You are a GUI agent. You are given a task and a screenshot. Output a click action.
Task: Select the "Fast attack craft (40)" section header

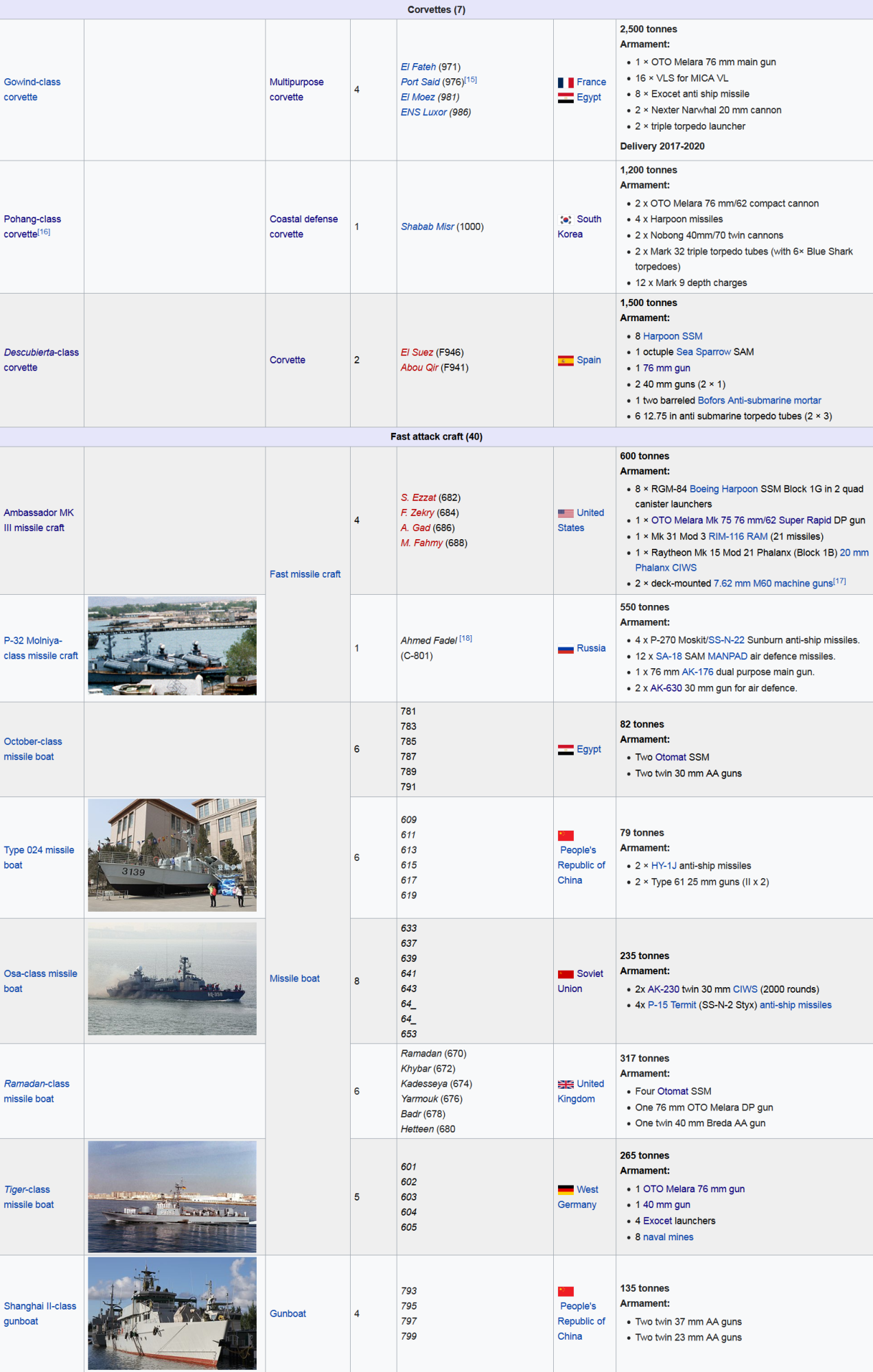pyautogui.click(x=436, y=437)
